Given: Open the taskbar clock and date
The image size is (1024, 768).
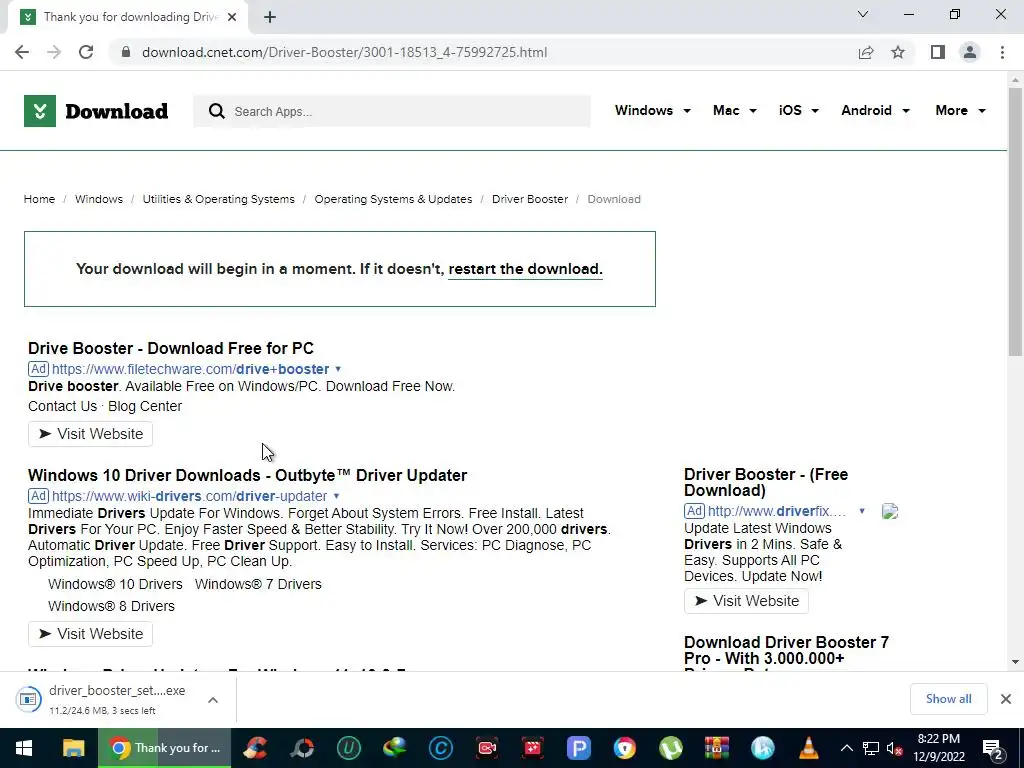Looking at the screenshot, I should 938,748.
